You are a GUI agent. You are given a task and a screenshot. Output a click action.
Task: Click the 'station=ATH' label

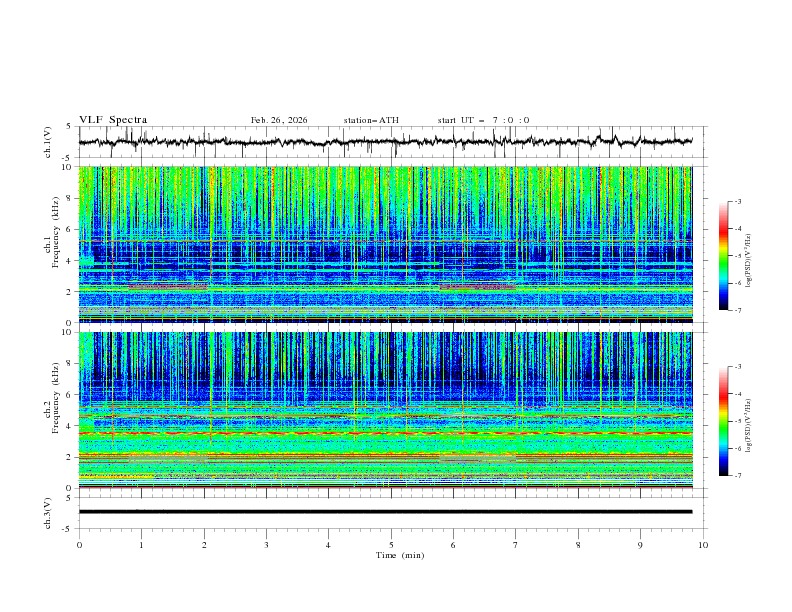(371, 120)
